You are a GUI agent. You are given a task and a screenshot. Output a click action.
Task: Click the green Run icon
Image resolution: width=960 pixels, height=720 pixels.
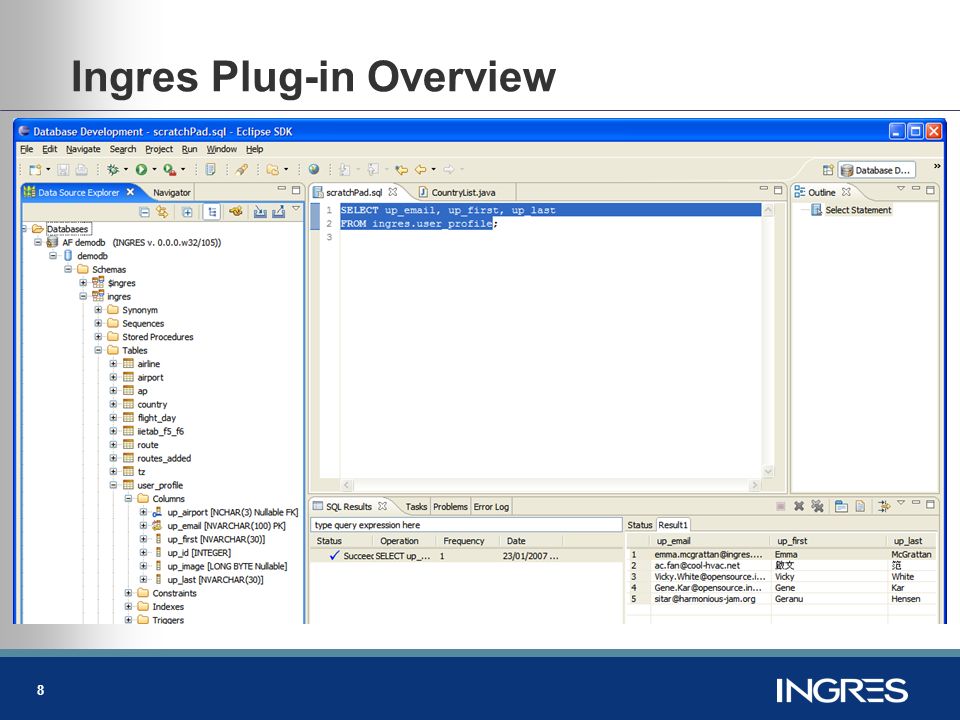pyautogui.click(x=141, y=170)
